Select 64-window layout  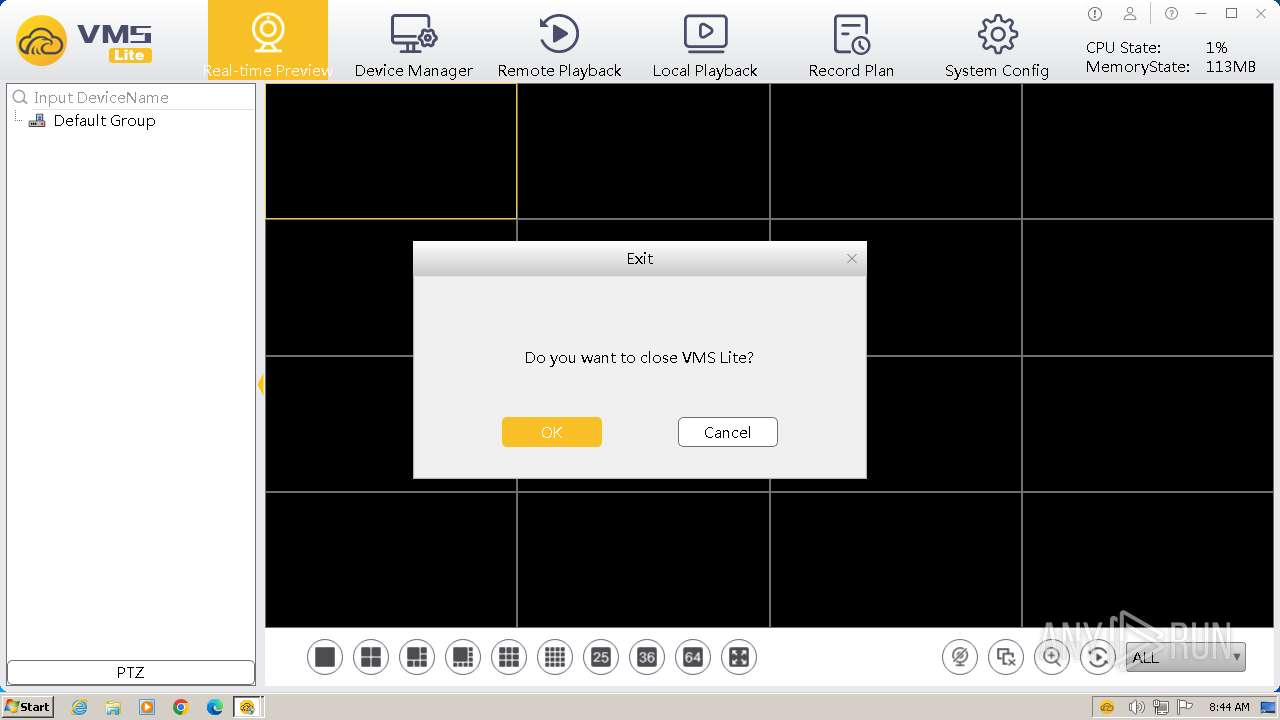point(693,657)
